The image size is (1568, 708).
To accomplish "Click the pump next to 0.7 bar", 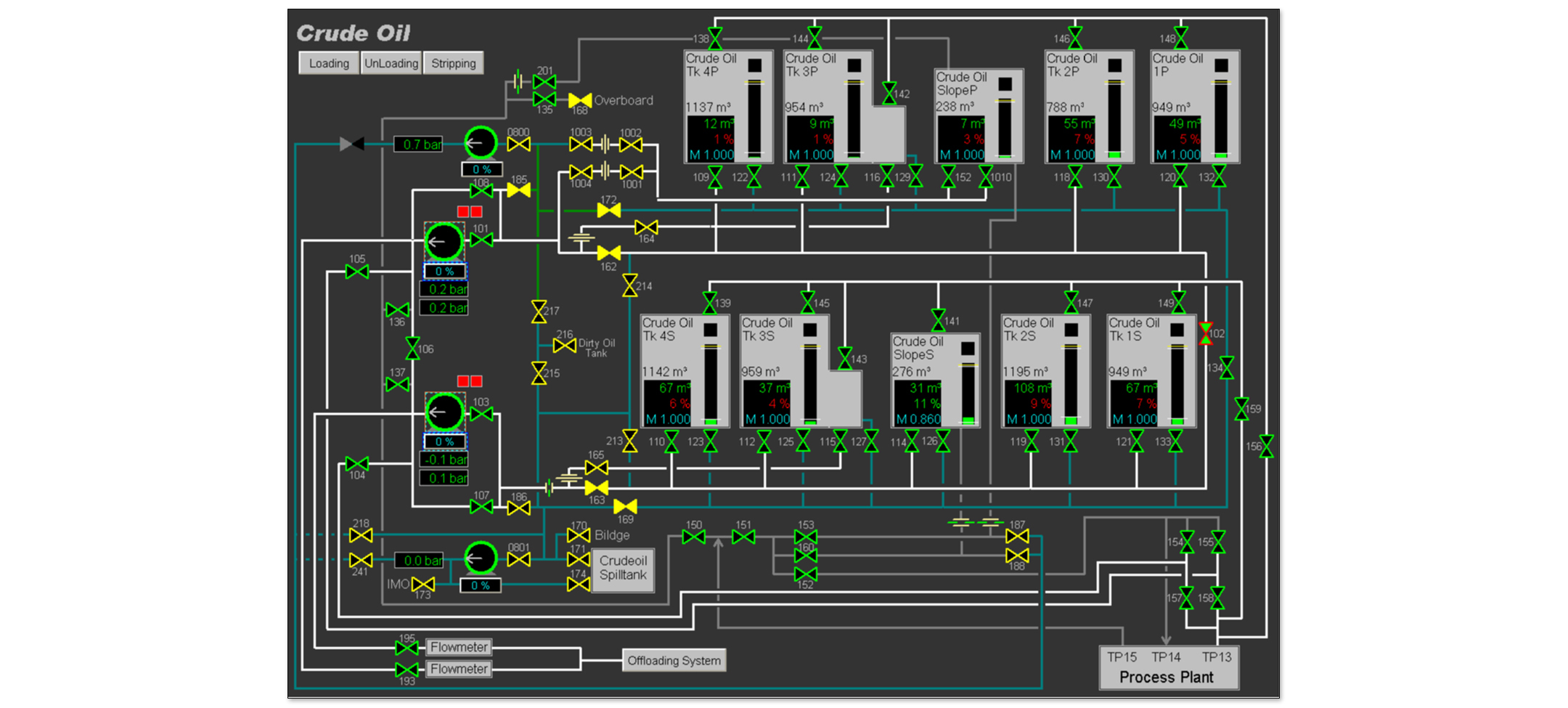I will [x=480, y=143].
